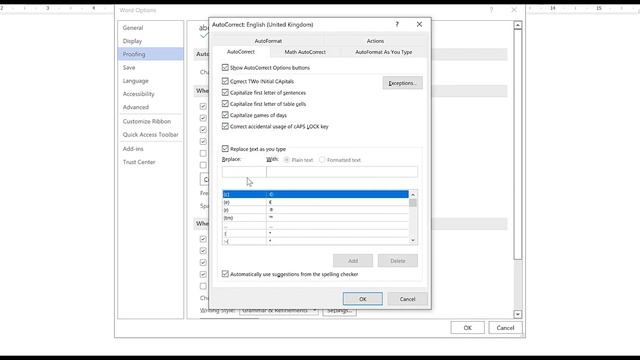Click Word Options scroll down arrow
This screenshot has width=640, height=360.
(518, 314)
